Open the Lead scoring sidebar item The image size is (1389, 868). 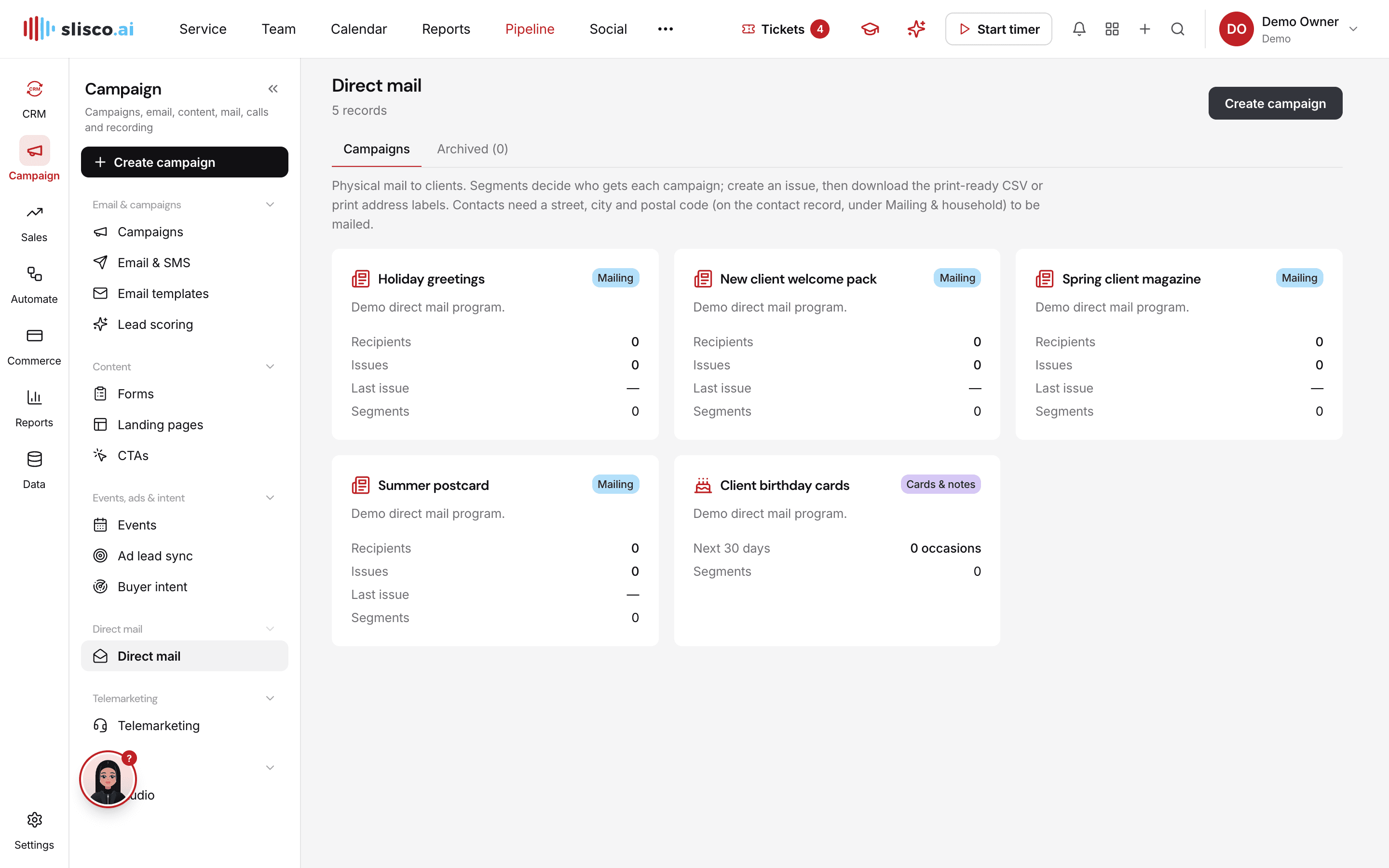(184, 325)
